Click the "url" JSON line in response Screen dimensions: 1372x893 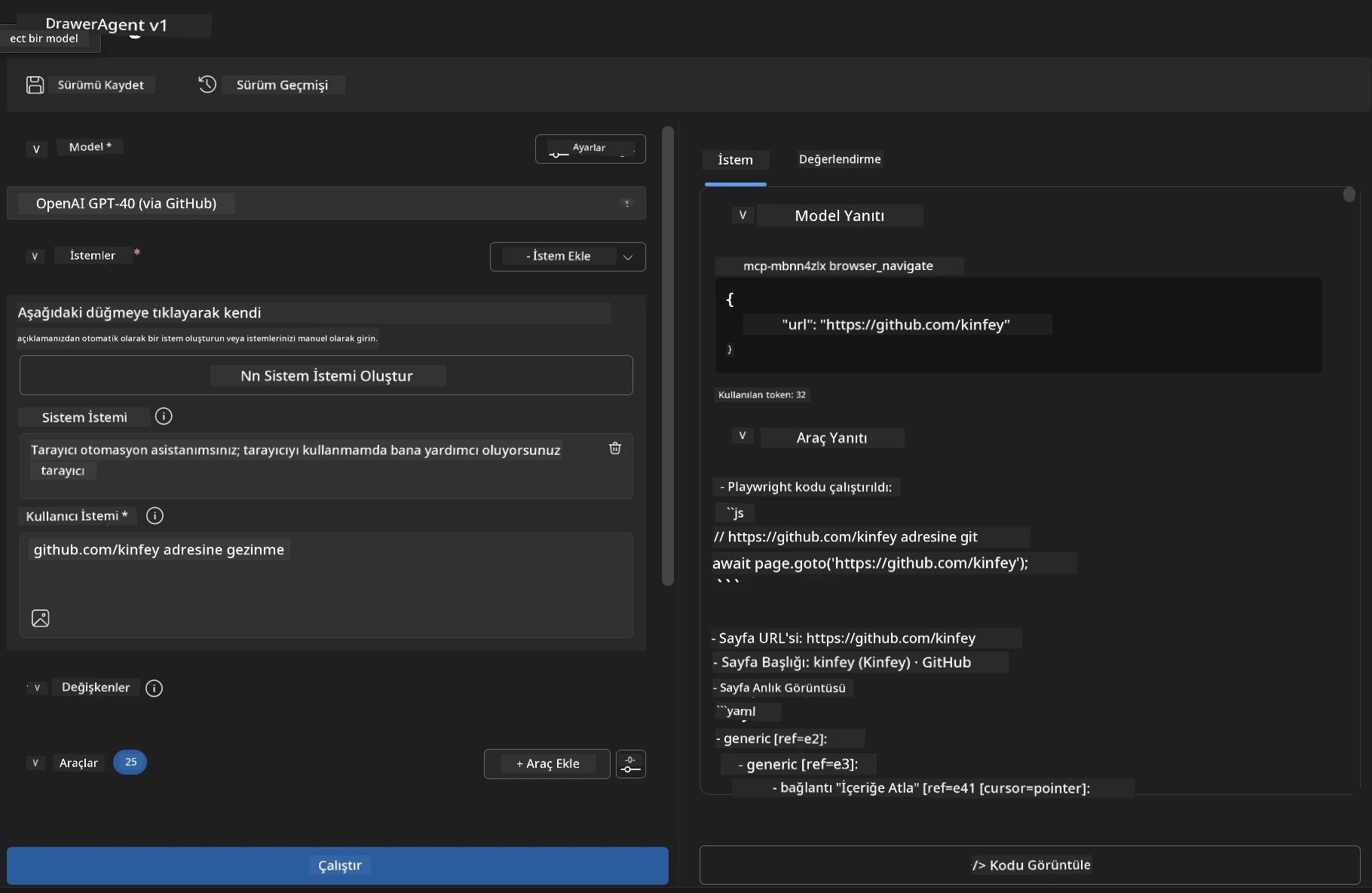(896, 324)
